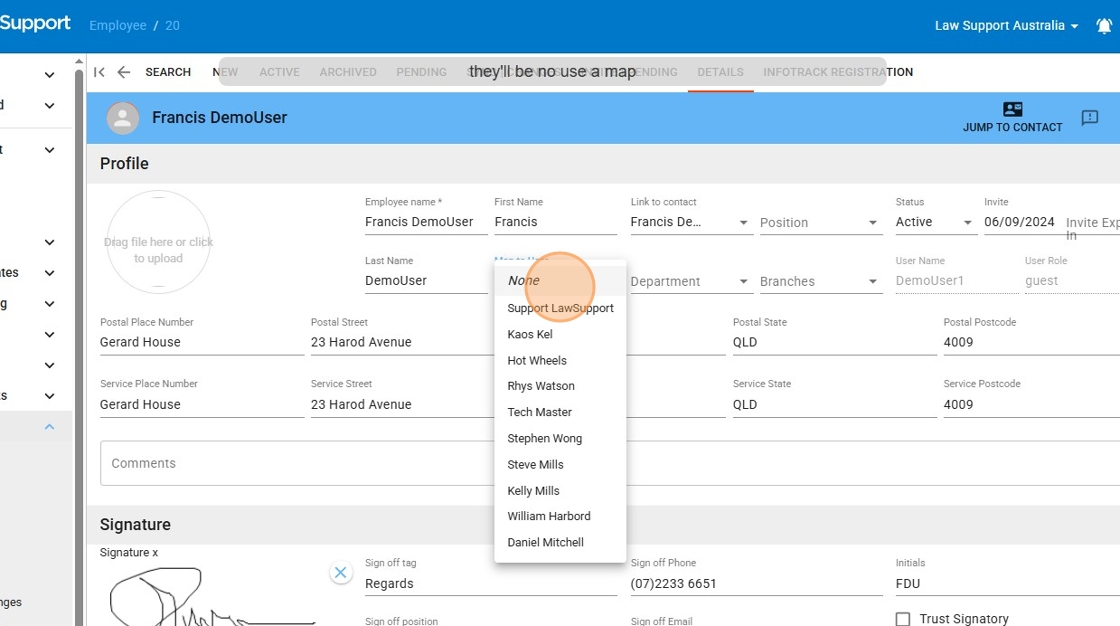Select Rhys Watson option

click(x=560, y=386)
